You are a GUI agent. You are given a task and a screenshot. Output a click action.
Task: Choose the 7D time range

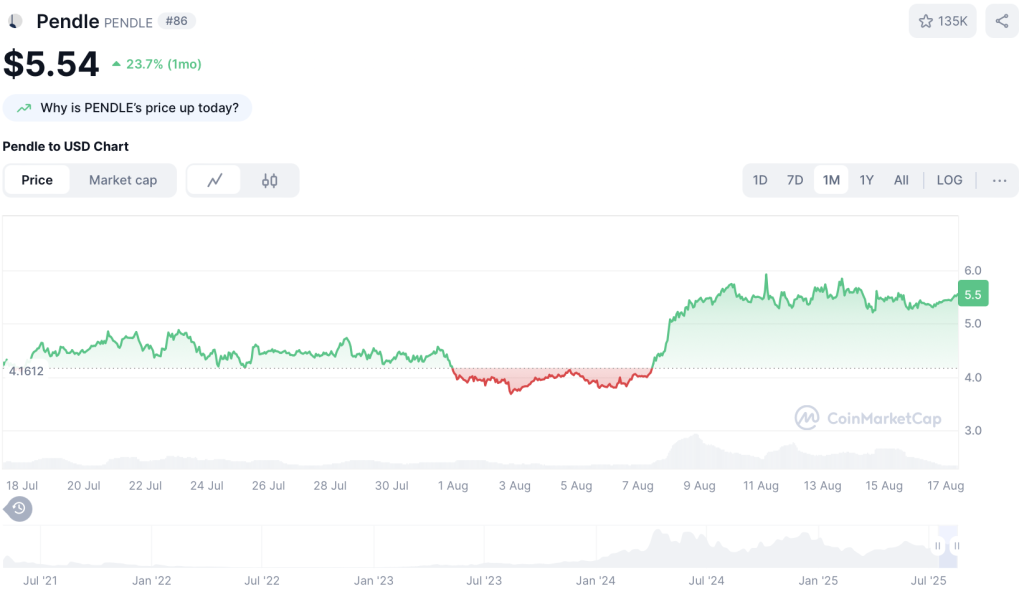click(795, 180)
